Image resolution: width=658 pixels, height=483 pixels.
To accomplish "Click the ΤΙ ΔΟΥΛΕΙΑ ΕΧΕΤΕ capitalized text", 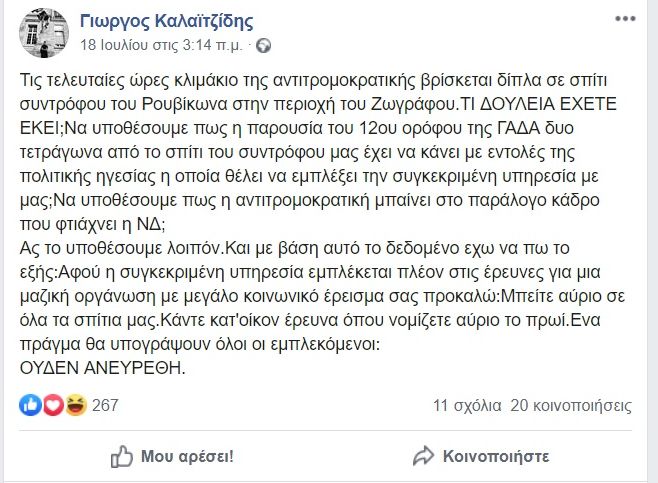I will pyautogui.click(x=539, y=104).
